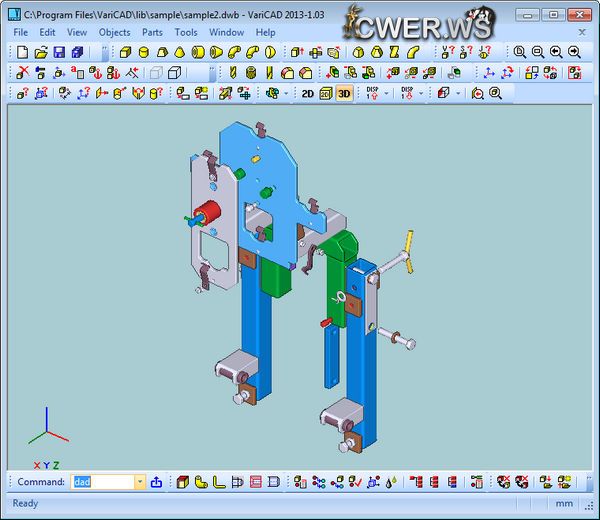This screenshot has height=520, width=600.
Task: Open the Help menu
Action: coord(265,32)
